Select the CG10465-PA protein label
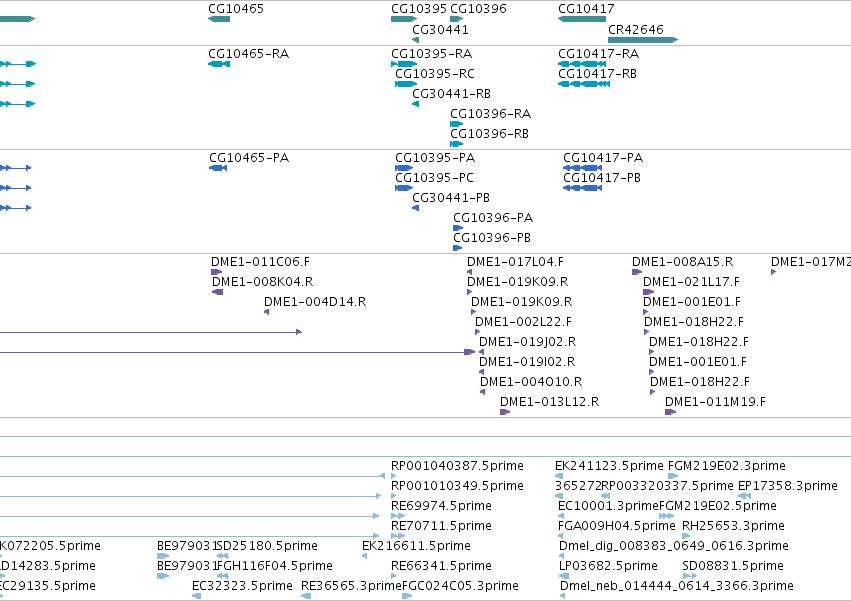 (x=249, y=158)
